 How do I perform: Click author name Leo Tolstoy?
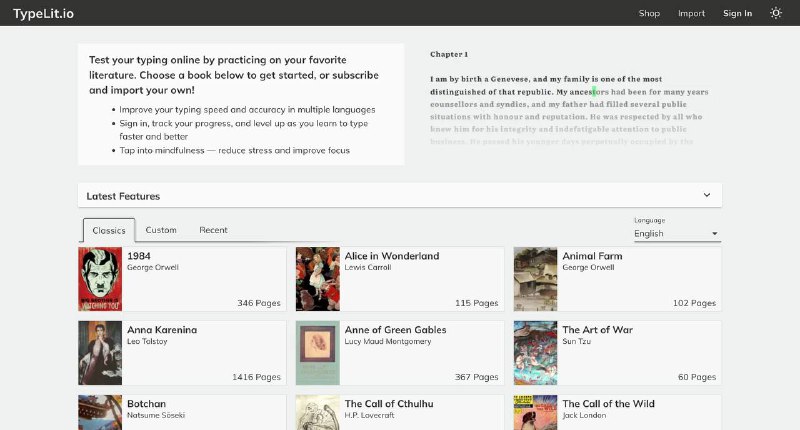[147, 341]
